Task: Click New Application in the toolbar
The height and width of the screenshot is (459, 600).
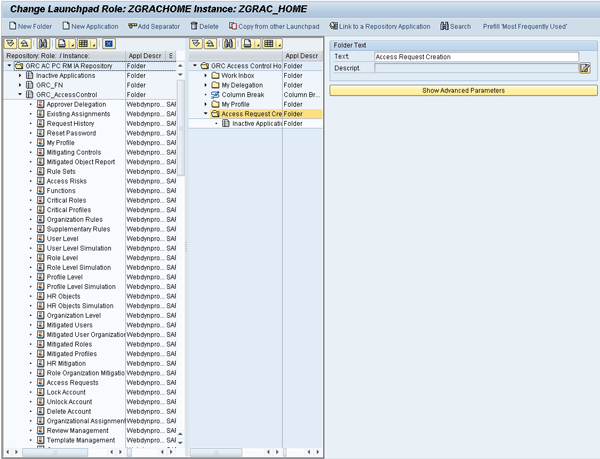Action: pyautogui.click(x=94, y=26)
